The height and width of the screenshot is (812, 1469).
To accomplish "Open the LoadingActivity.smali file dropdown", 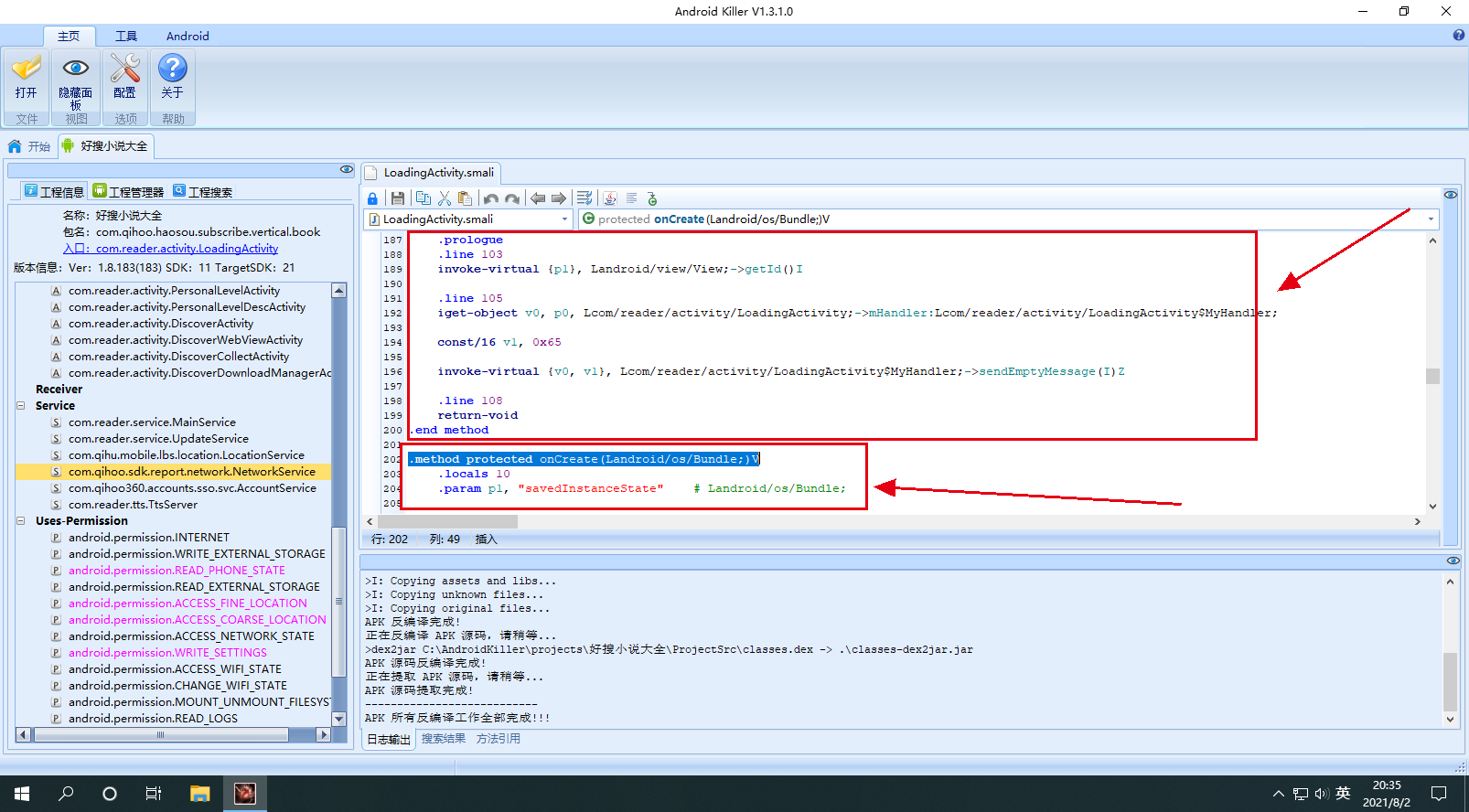I will pos(564,219).
